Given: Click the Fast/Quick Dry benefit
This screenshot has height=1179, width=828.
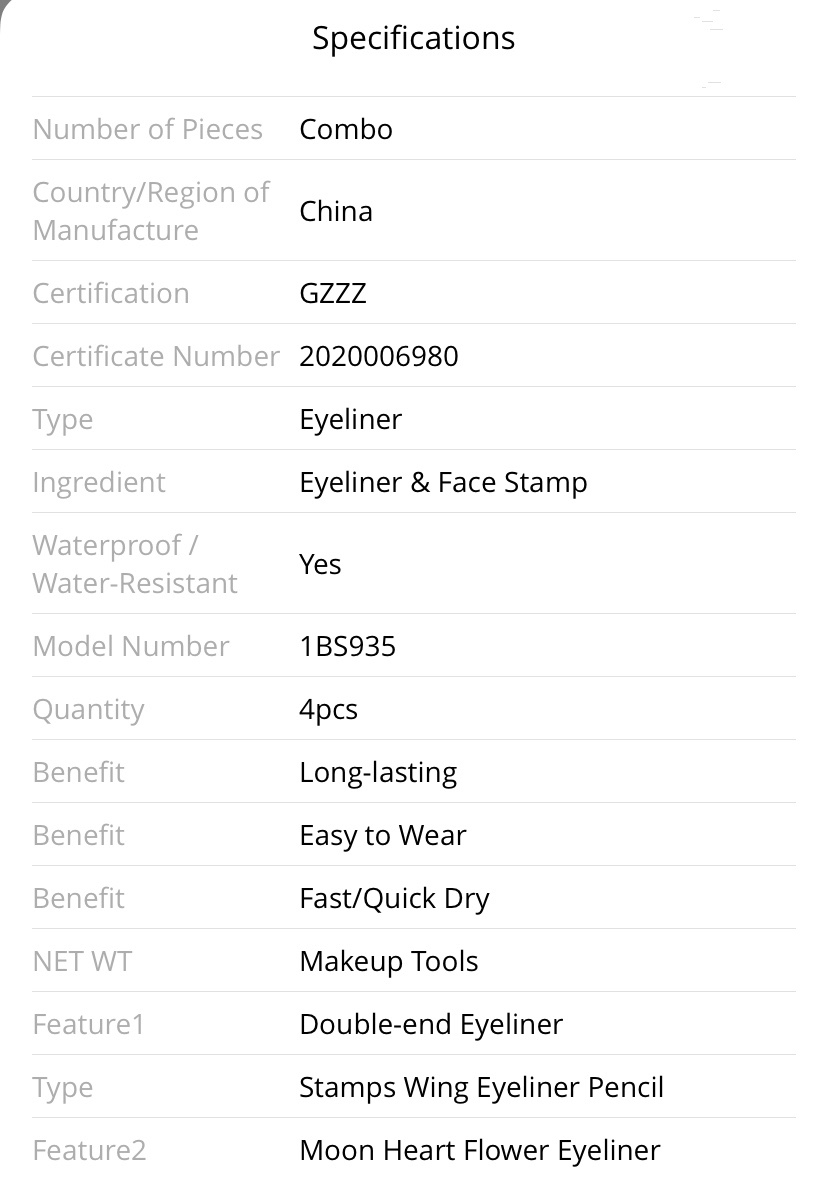Looking at the screenshot, I should click(x=394, y=899).
